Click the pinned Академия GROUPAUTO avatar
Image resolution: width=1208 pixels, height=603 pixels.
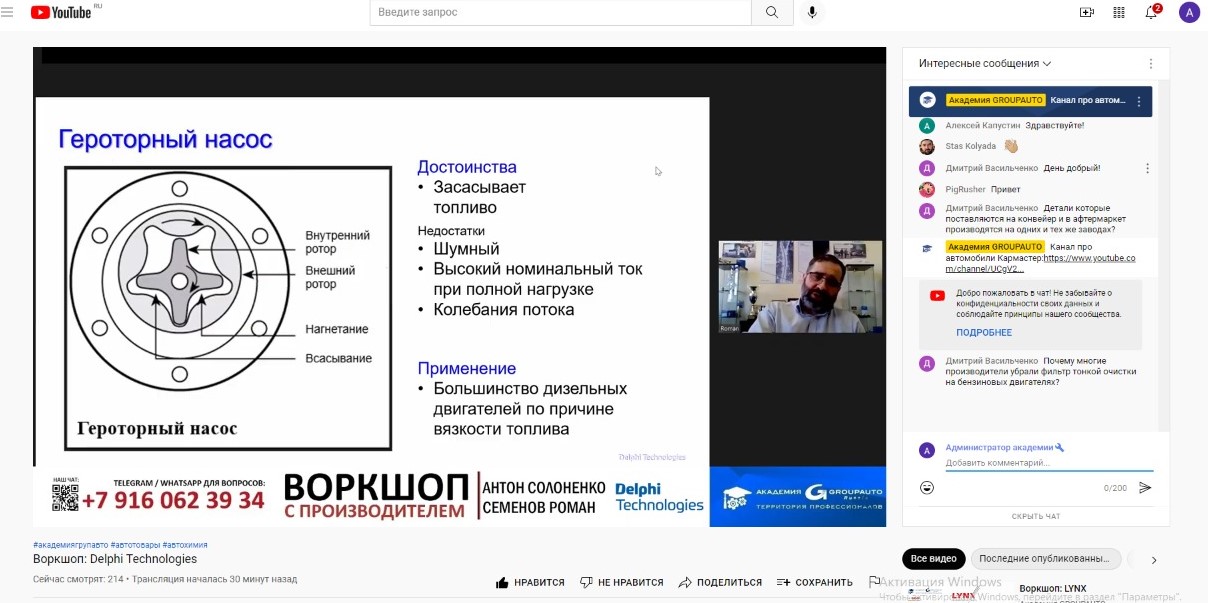(x=927, y=100)
